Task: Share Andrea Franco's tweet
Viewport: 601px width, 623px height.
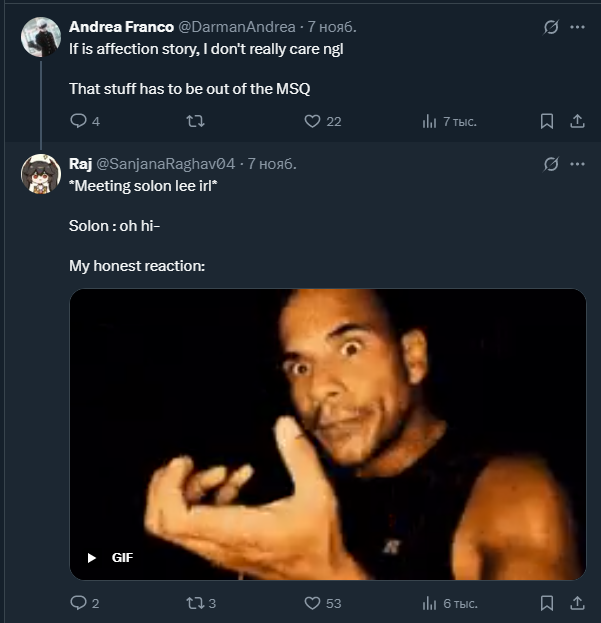Action: pyautogui.click(x=577, y=121)
